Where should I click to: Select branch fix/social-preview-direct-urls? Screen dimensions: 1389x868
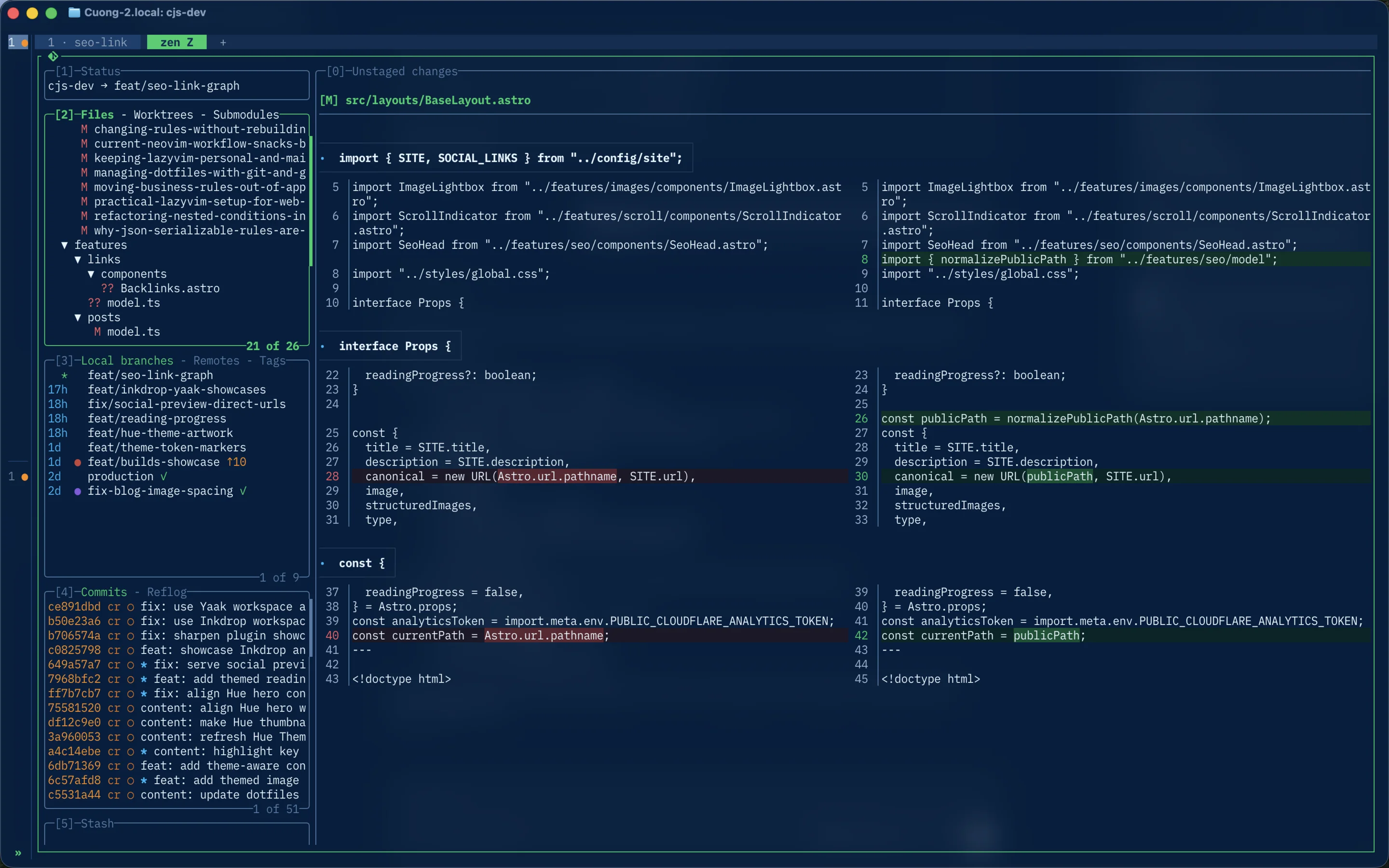[x=187, y=404]
